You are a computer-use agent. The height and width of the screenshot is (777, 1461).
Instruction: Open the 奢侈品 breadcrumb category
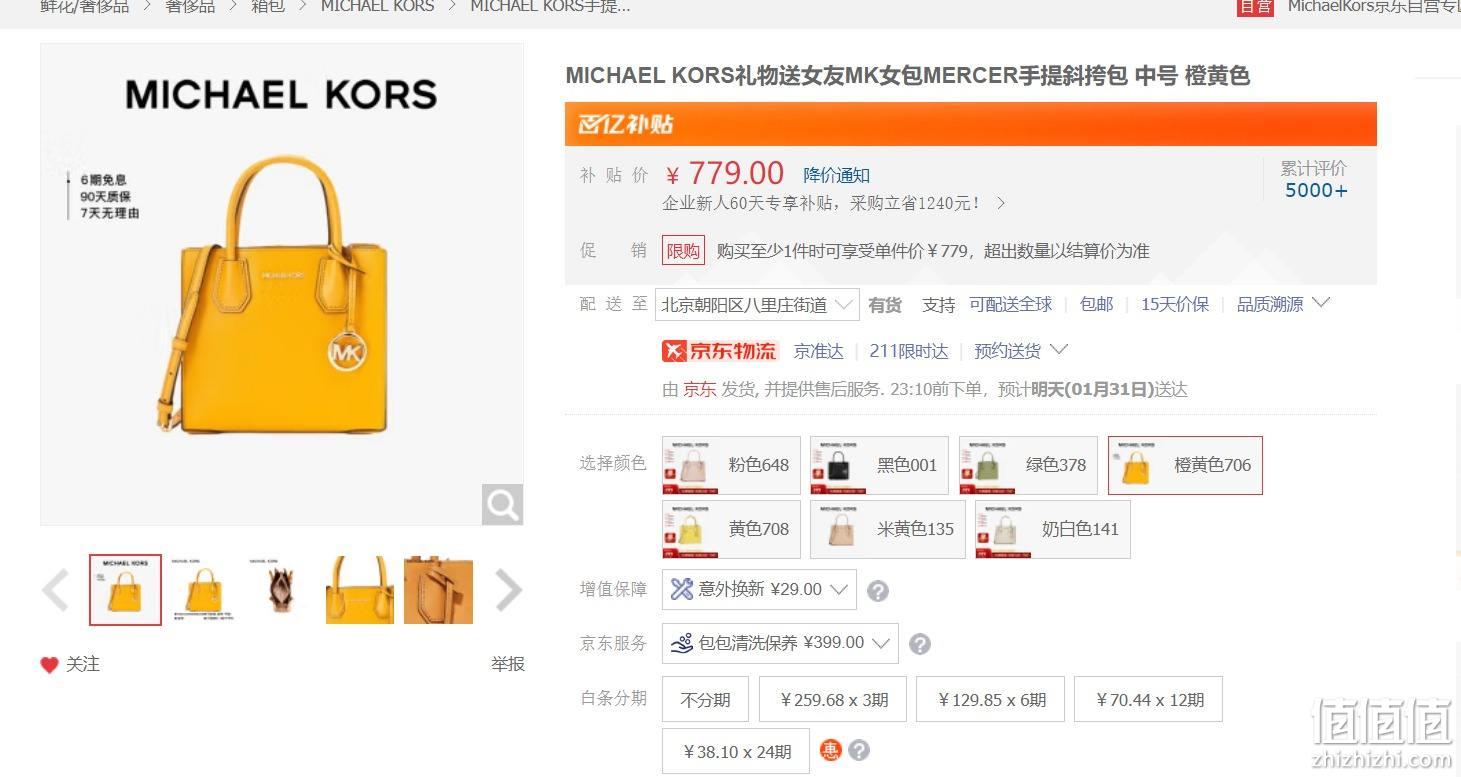189,7
